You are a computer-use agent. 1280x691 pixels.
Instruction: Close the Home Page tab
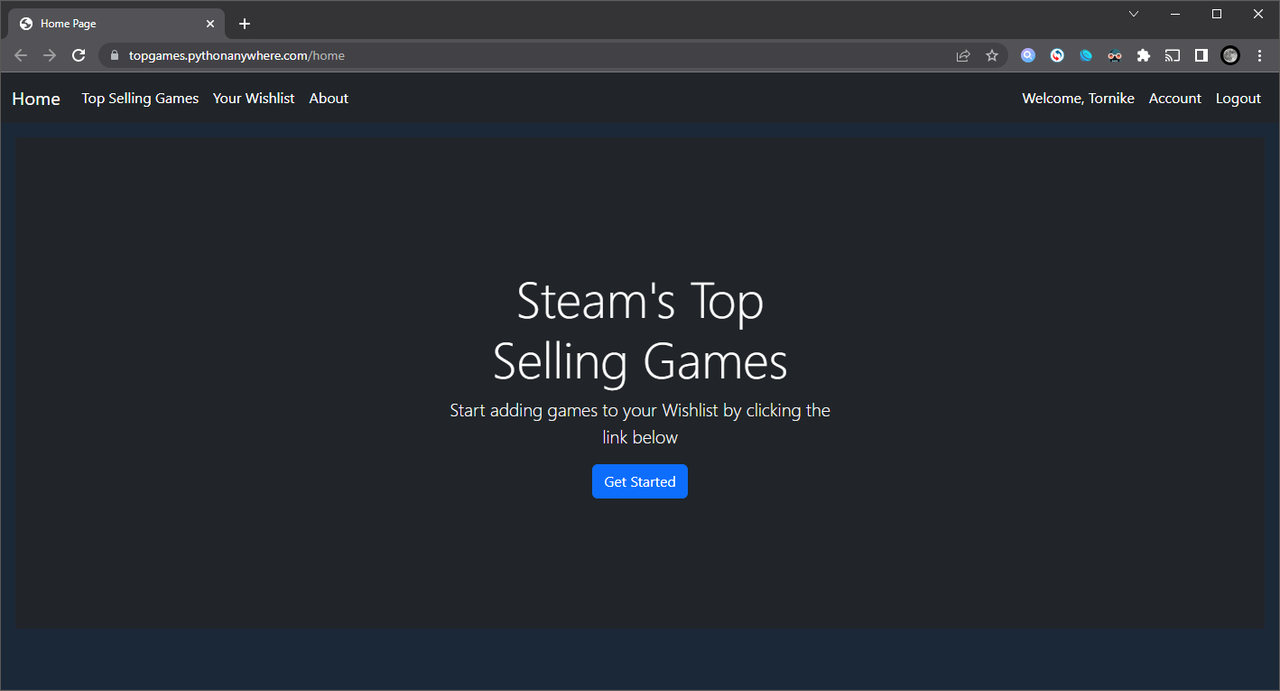click(210, 24)
